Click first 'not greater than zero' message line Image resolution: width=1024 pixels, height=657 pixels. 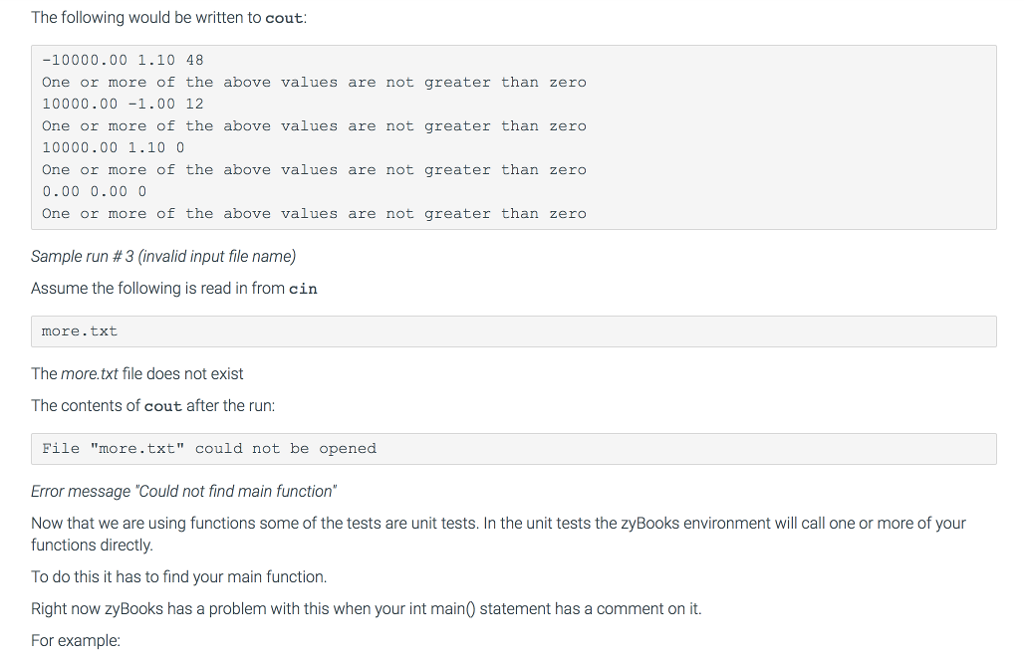pos(314,82)
